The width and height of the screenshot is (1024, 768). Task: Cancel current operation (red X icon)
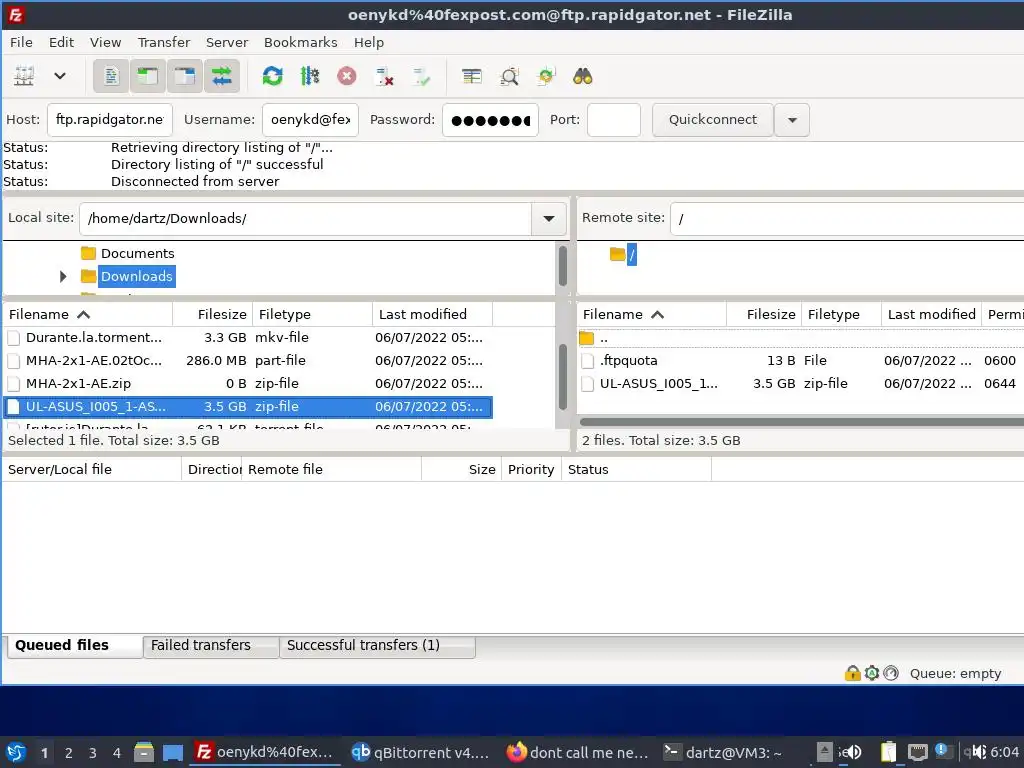pos(347,76)
